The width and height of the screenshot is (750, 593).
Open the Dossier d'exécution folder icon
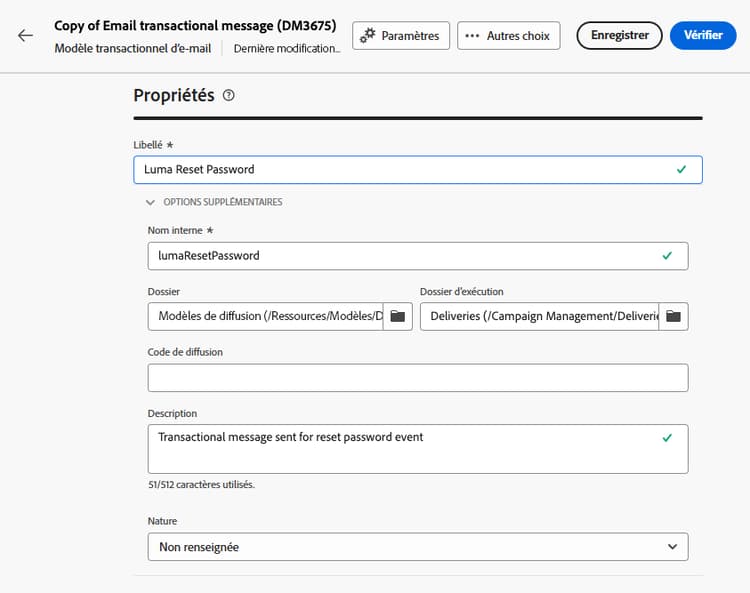pyautogui.click(x=673, y=316)
